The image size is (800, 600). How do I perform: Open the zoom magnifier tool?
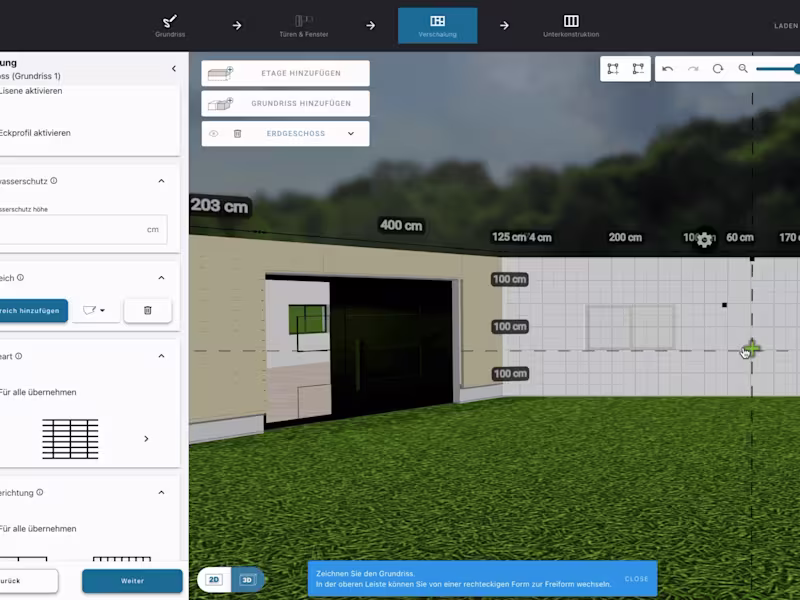742,69
